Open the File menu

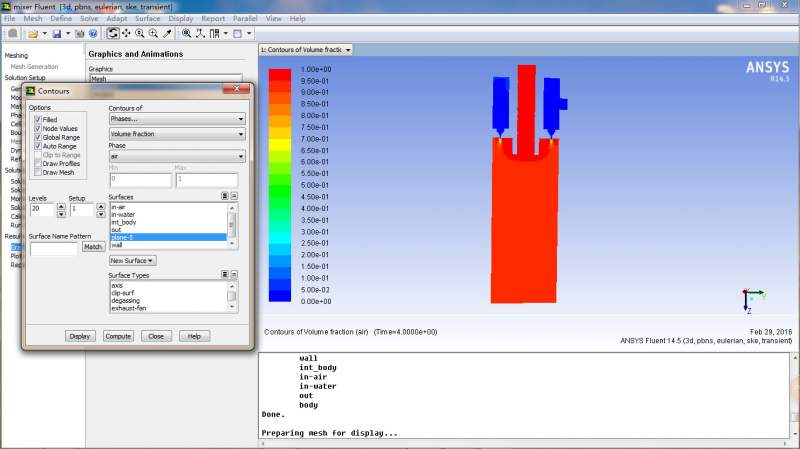[x=9, y=18]
